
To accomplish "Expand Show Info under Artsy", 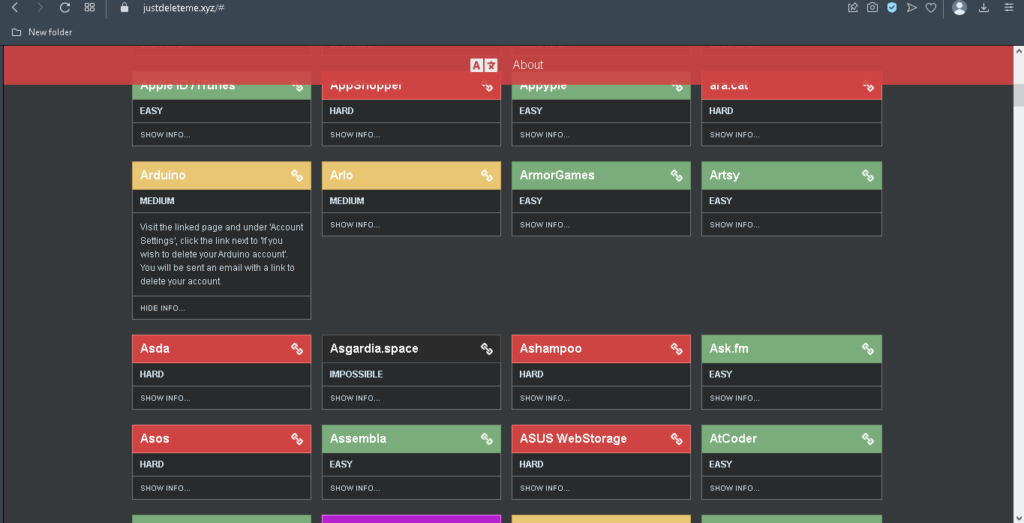I will [735, 225].
